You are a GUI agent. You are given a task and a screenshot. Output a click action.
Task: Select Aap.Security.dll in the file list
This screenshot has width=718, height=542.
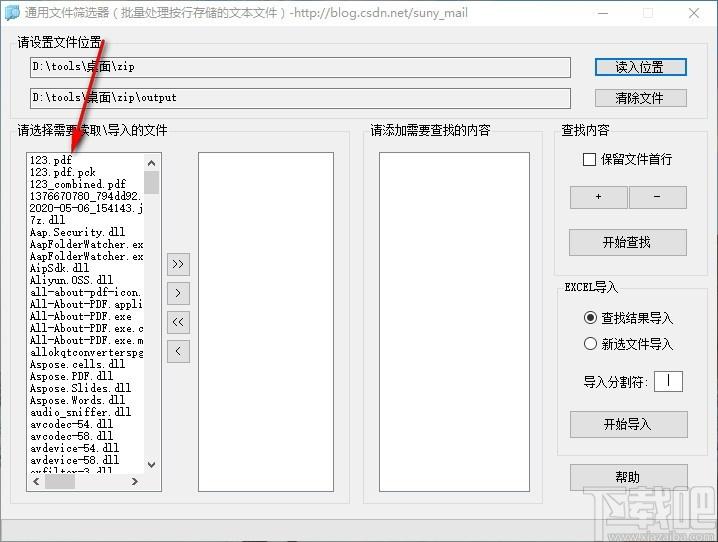pos(77,232)
